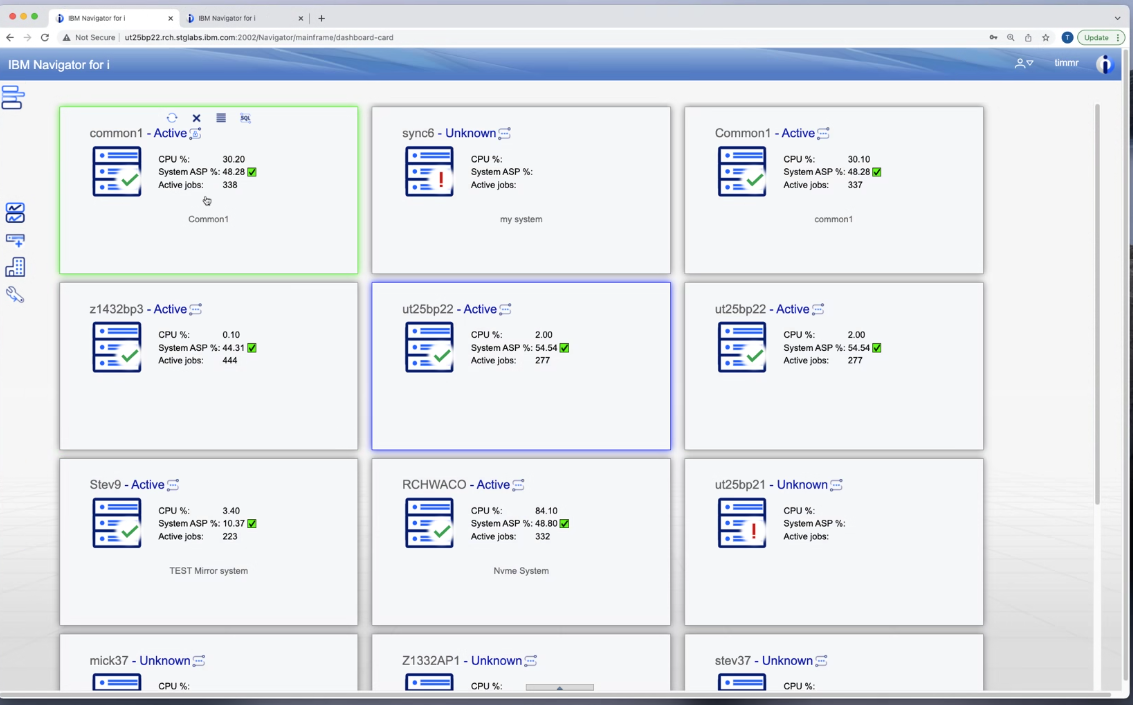Open Chrome's three-dot menu beside Update
1133x705 pixels.
pos(1118,38)
